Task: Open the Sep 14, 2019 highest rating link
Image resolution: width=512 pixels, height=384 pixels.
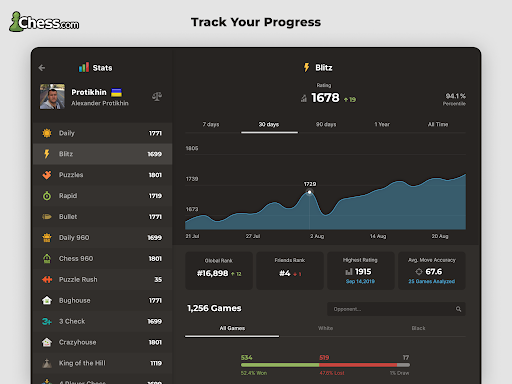Action: 360,281
